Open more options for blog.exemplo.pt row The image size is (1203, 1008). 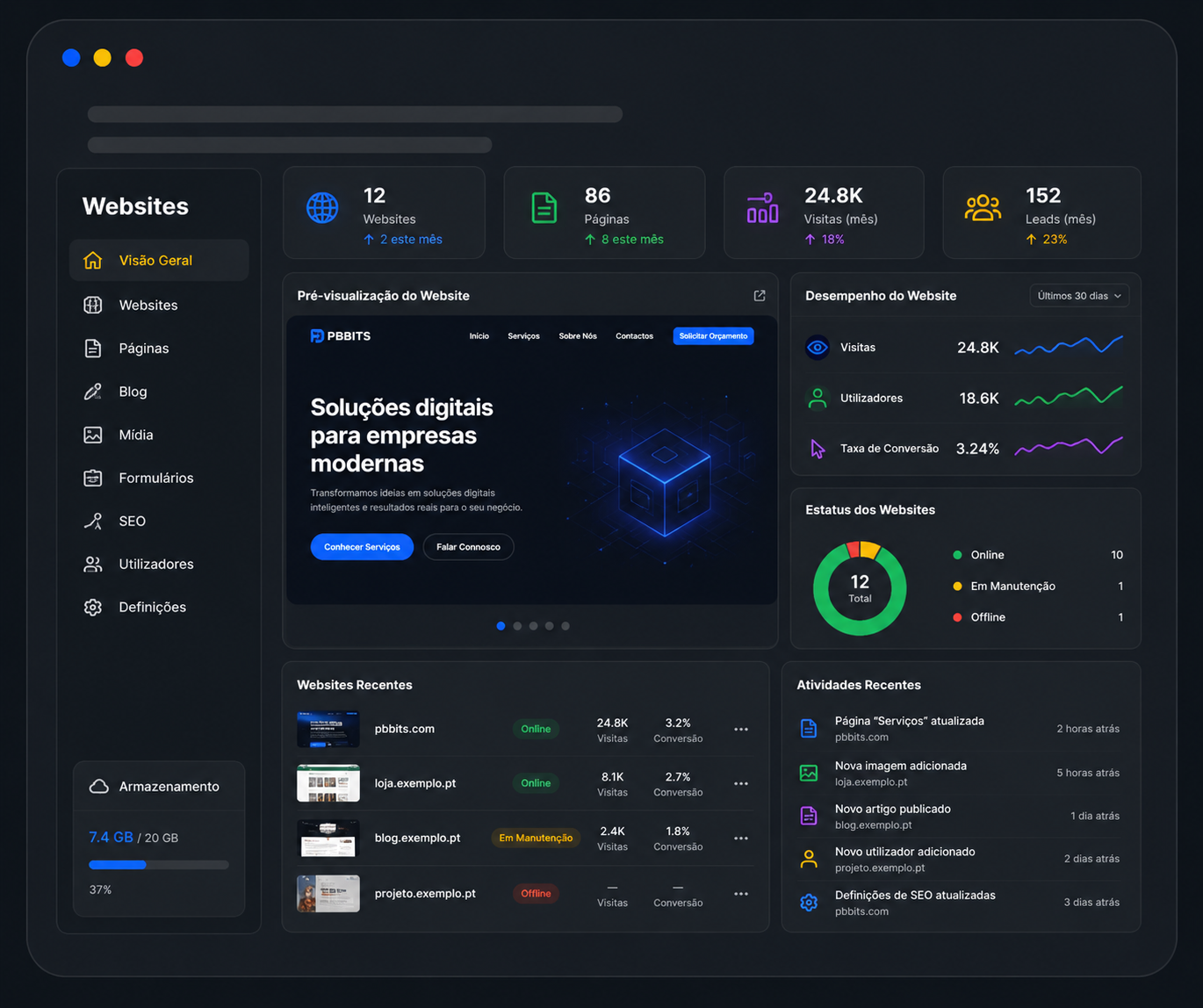click(741, 838)
